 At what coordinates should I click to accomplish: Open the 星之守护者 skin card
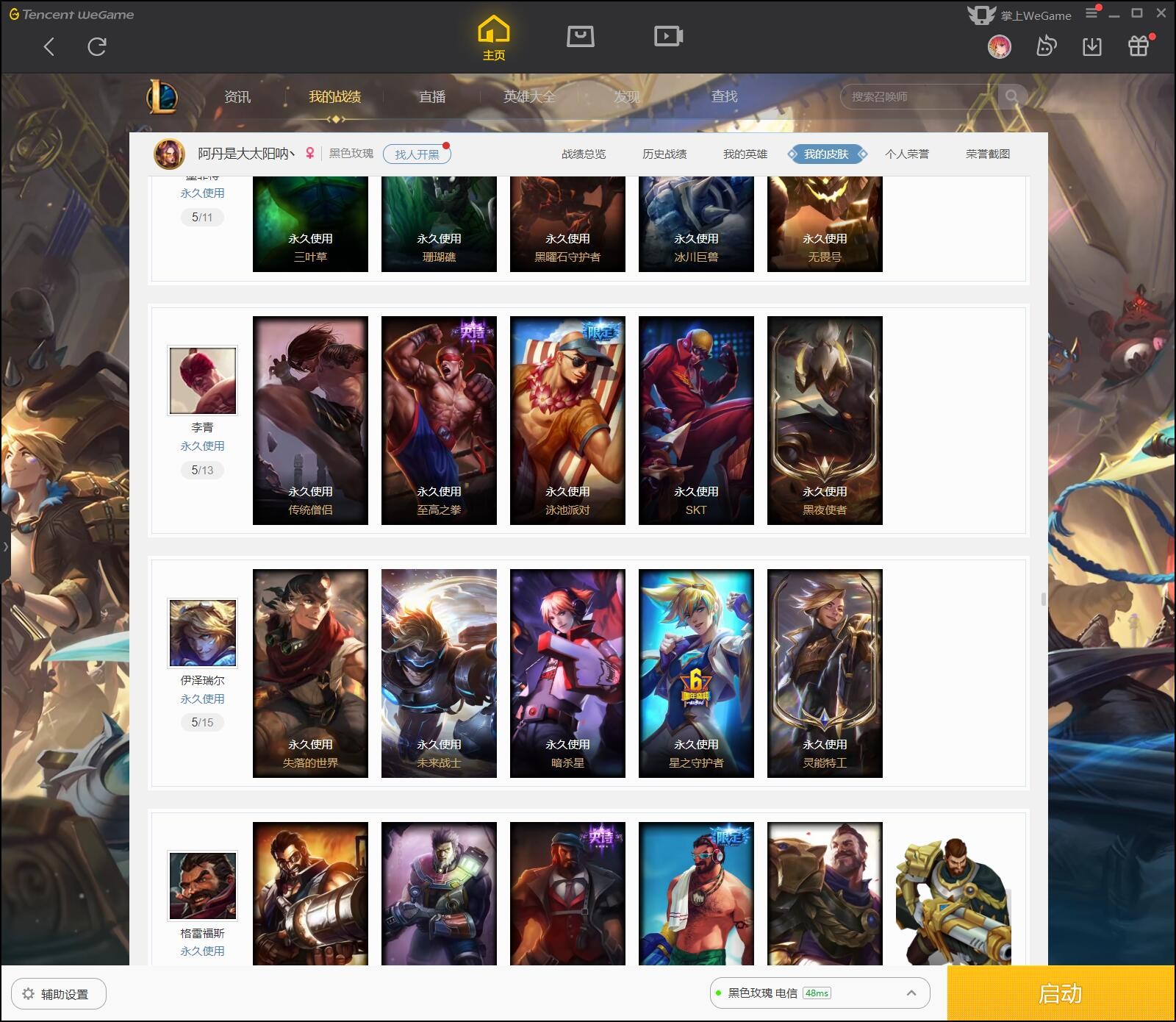pos(696,673)
